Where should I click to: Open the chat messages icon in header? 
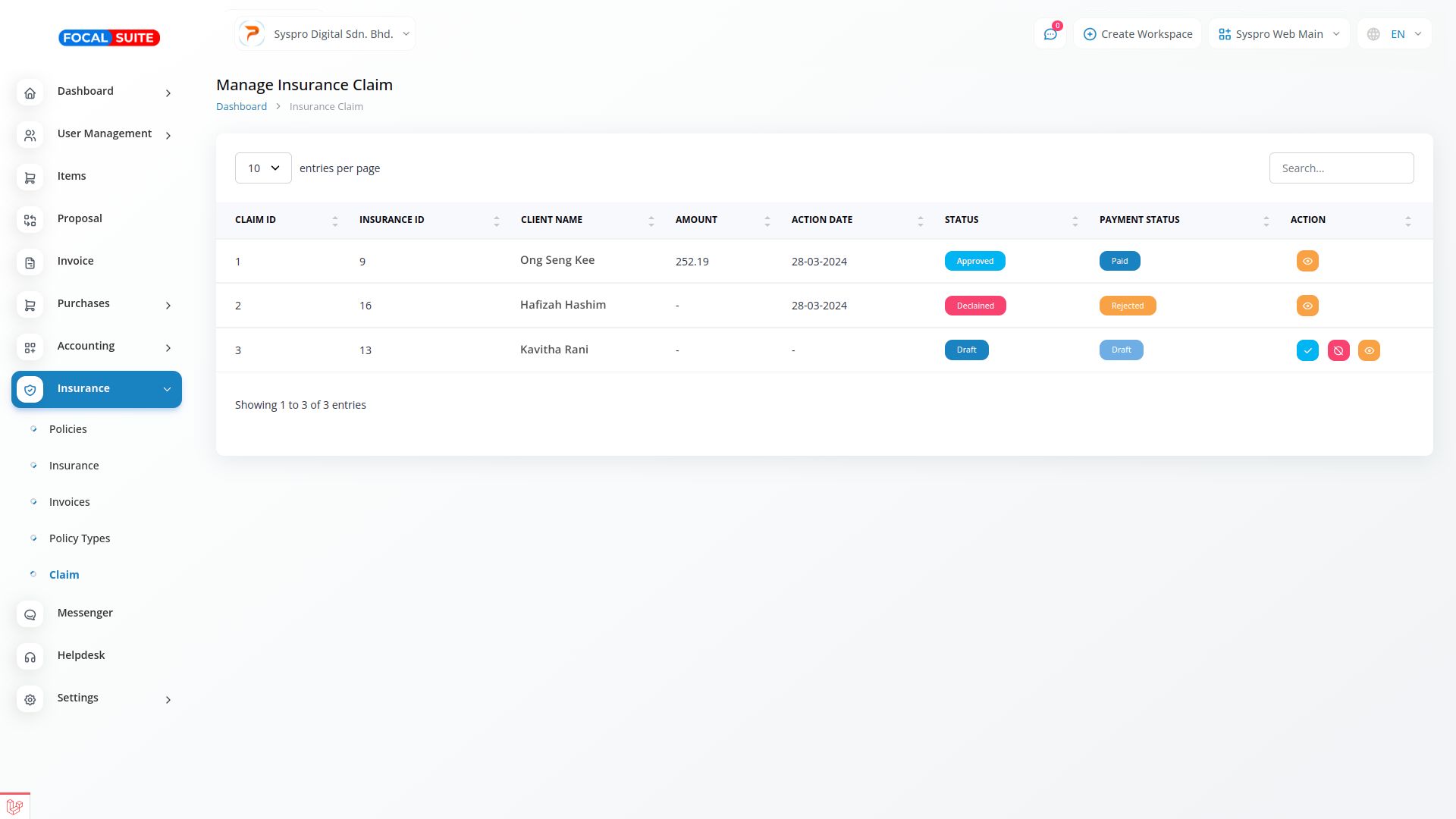tap(1050, 34)
